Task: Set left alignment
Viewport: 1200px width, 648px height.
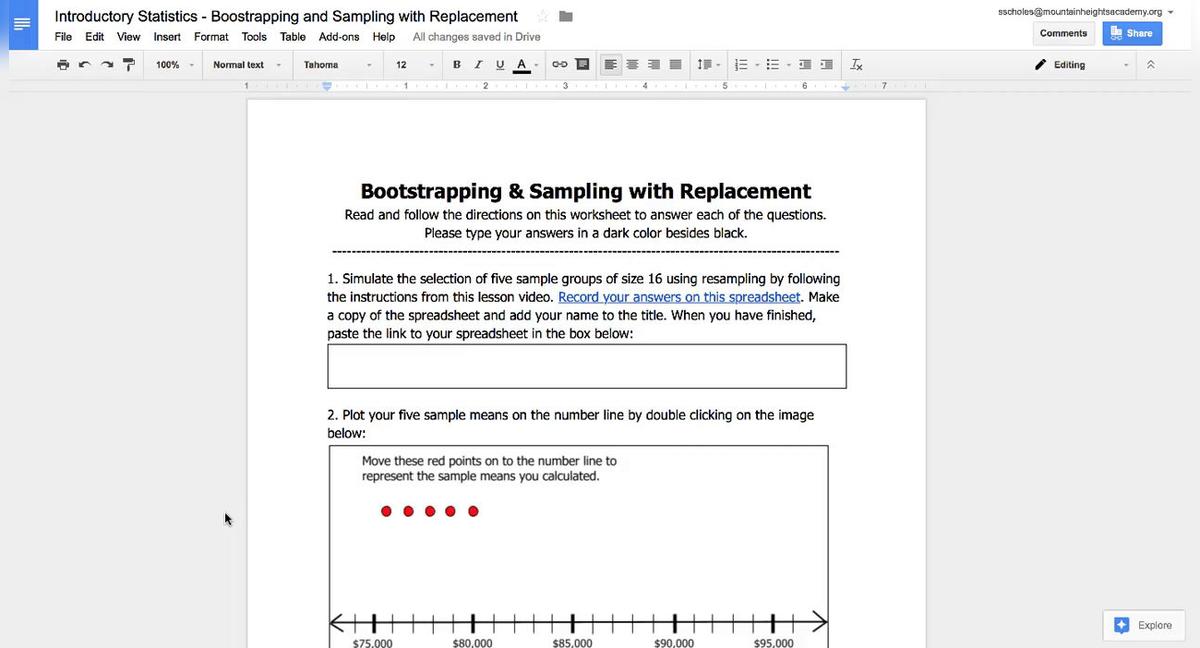Action: click(610, 65)
